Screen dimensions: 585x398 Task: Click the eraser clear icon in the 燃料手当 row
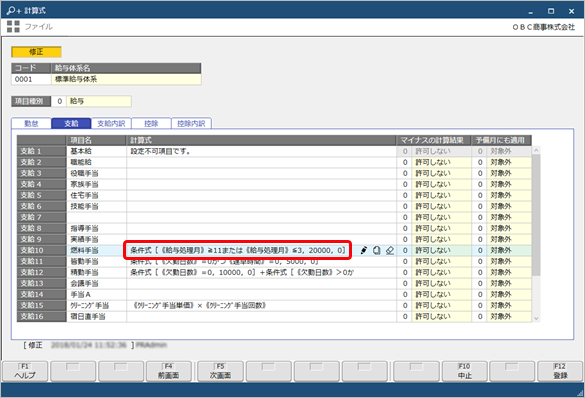pyautogui.click(x=390, y=250)
